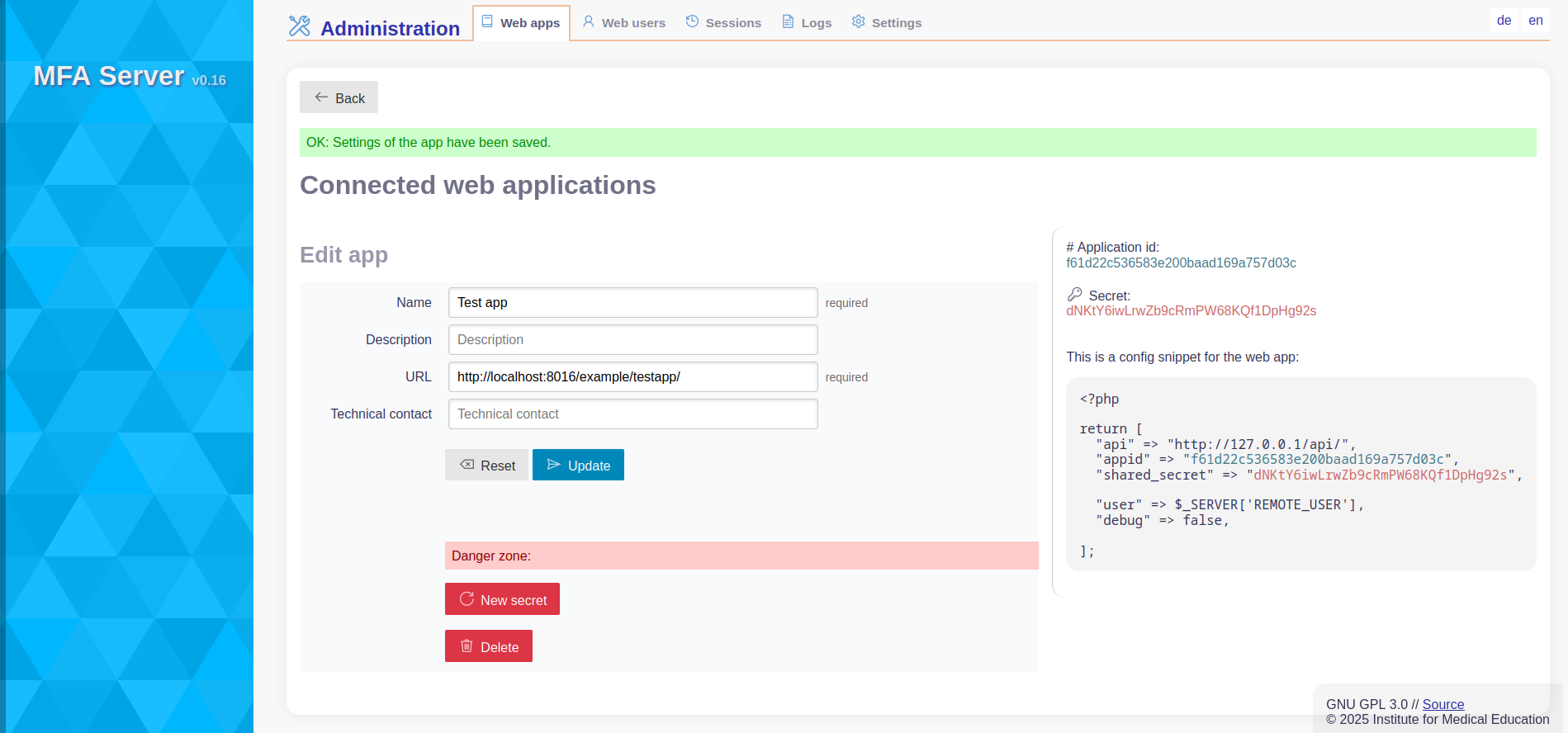Click '"debug" => false,' line in snippet
Viewport: 1568px width, 733px height.
1163,520
